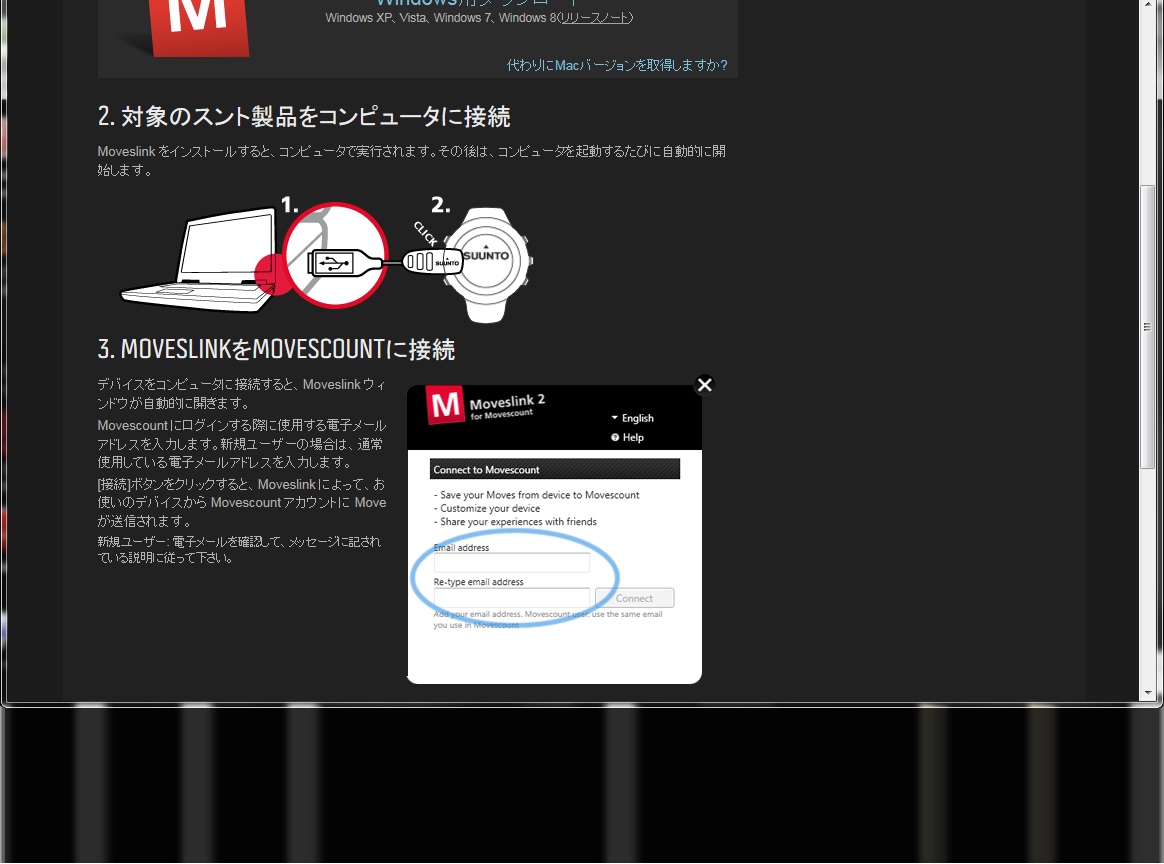The width and height of the screenshot is (1164, 864).
Task: Click text Customize your device
Action: 487,508
